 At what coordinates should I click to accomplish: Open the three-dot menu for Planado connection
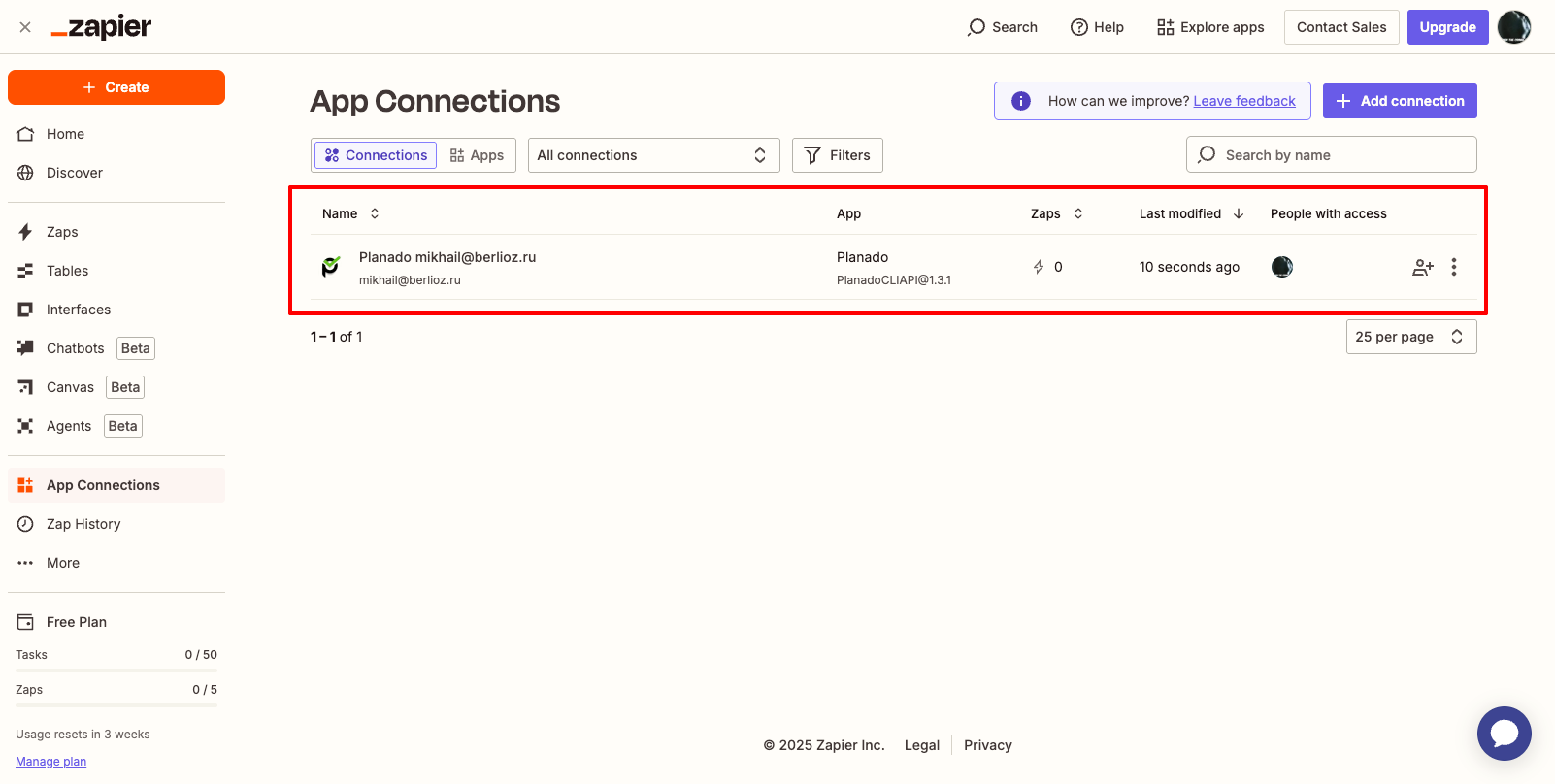tap(1454, 267)
